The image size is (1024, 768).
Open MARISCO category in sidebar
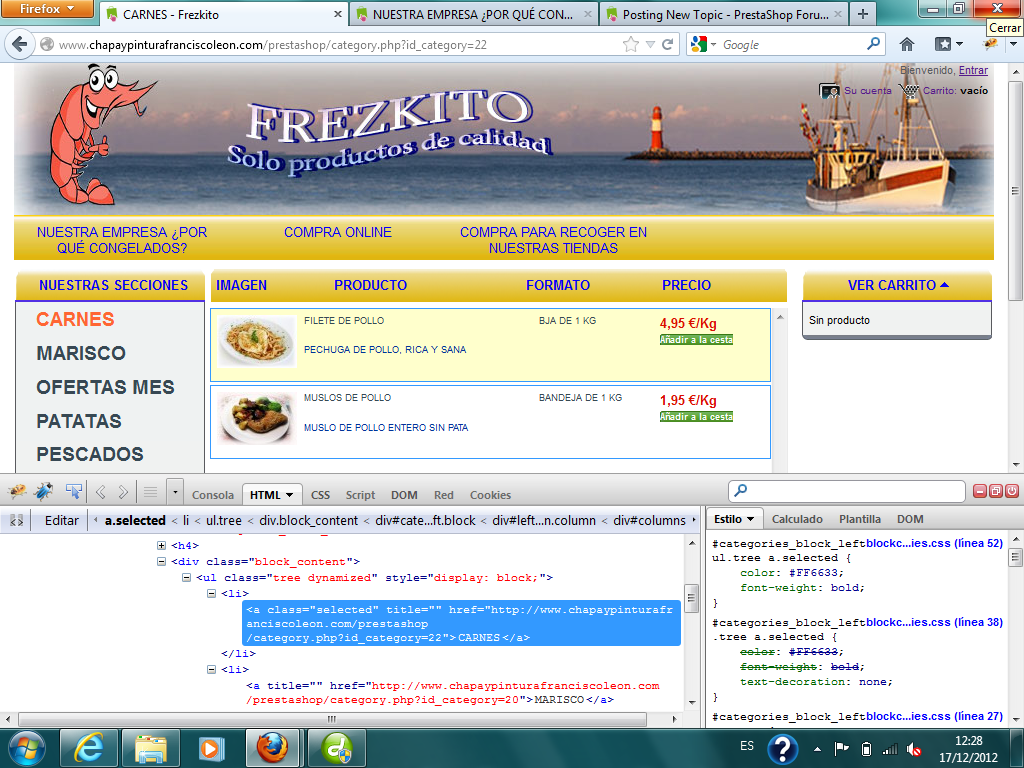(x=81, y=353)
